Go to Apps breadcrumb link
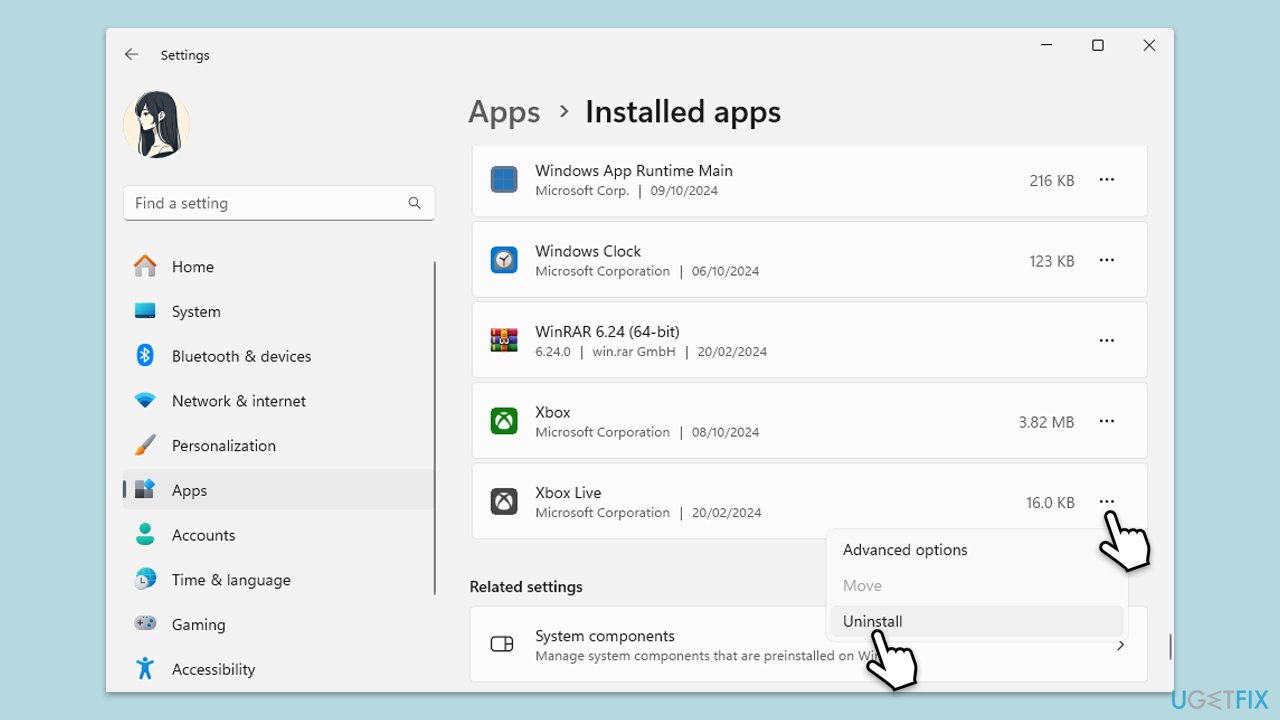This screenshot has height=720, width=1280. click(505, 112)
